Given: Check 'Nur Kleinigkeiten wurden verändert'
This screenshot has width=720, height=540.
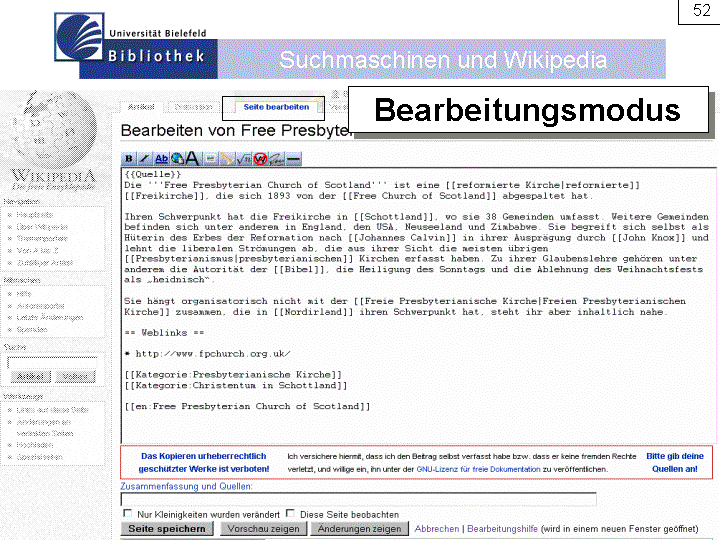Looking at the screenshot, I should coord(128,513).
